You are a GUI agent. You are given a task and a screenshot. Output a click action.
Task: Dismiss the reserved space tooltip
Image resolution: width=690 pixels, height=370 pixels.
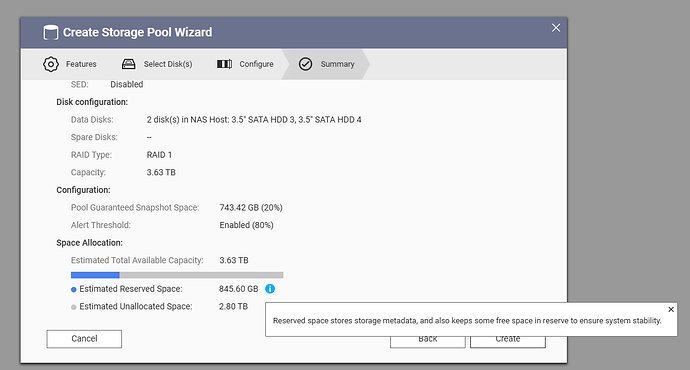[671, 309]
